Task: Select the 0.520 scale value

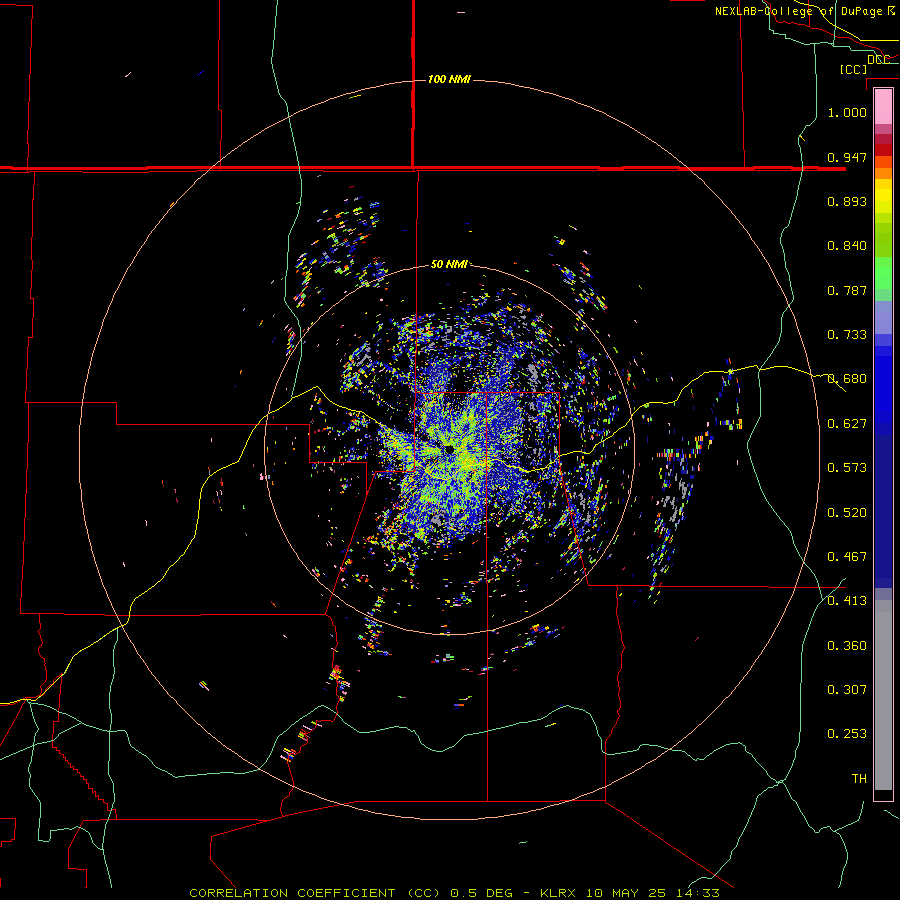Action: (x=847, y=513)
